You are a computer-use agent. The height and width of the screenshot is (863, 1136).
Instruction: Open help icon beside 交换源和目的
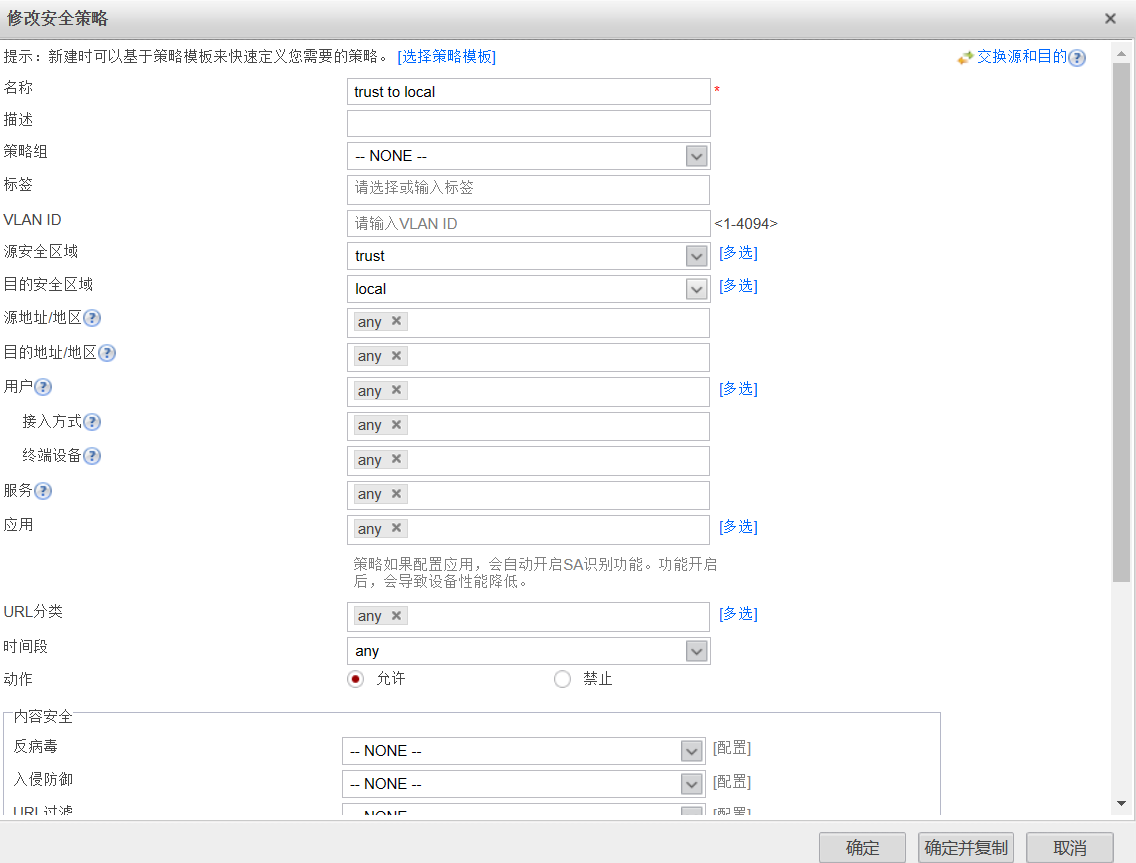[1077, 58]
